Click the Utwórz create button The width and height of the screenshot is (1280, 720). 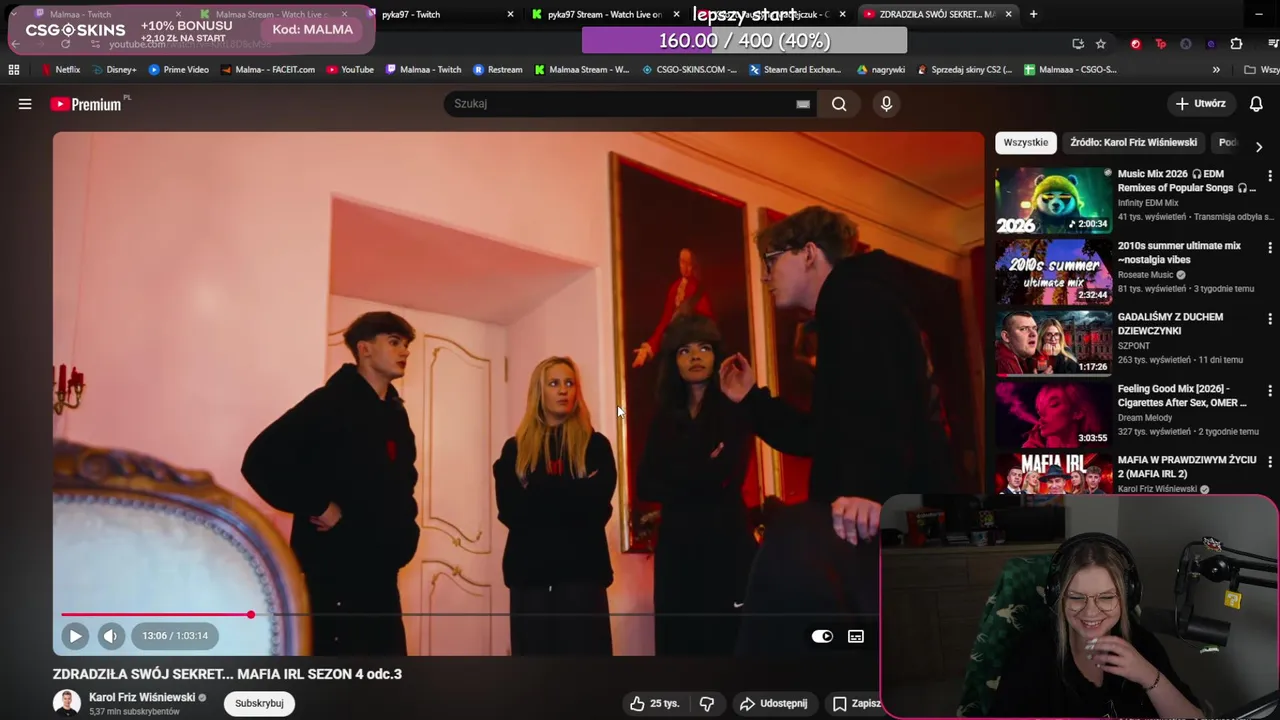[x=1200, y=104]
